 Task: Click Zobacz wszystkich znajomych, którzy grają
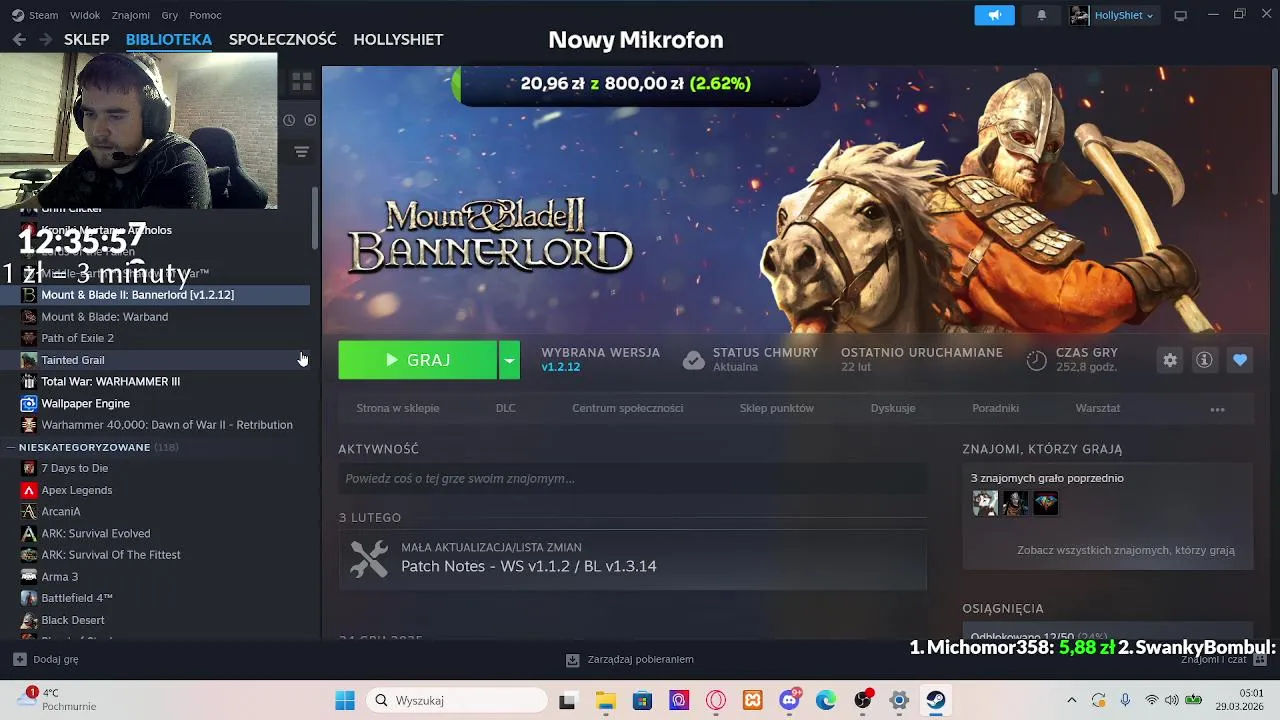tap(1126, 550)
